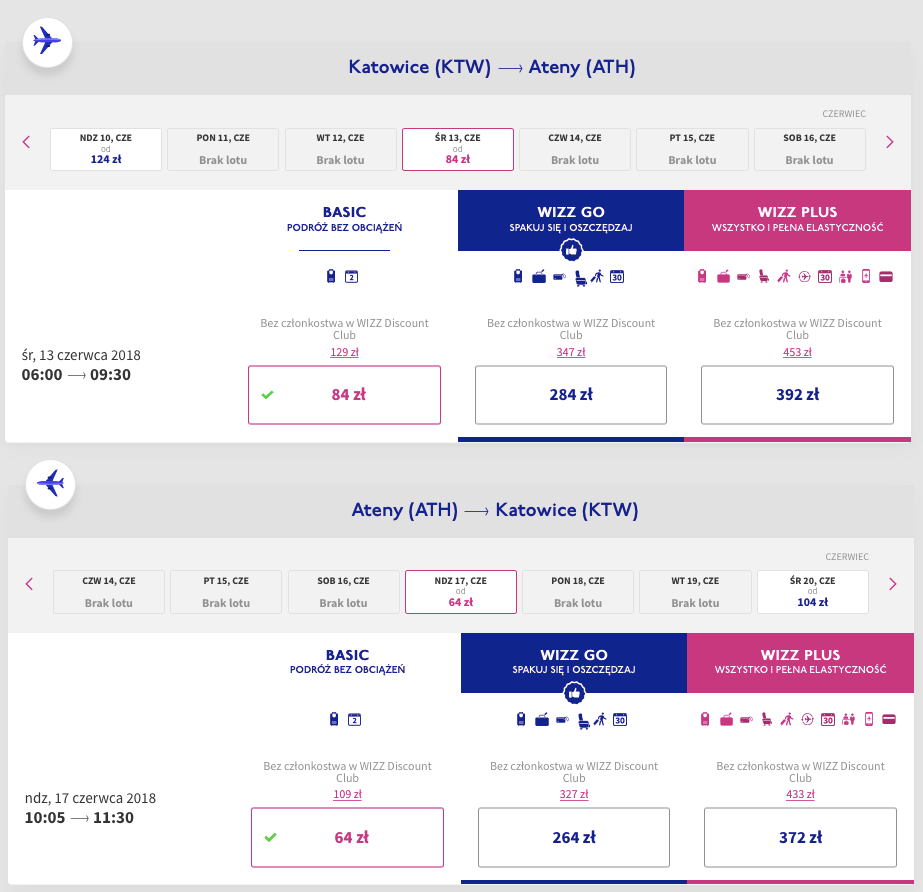Click the outbound Wizz Plus header banner
This screenshot has height=892, width=923.
click(x=797, y=220)
